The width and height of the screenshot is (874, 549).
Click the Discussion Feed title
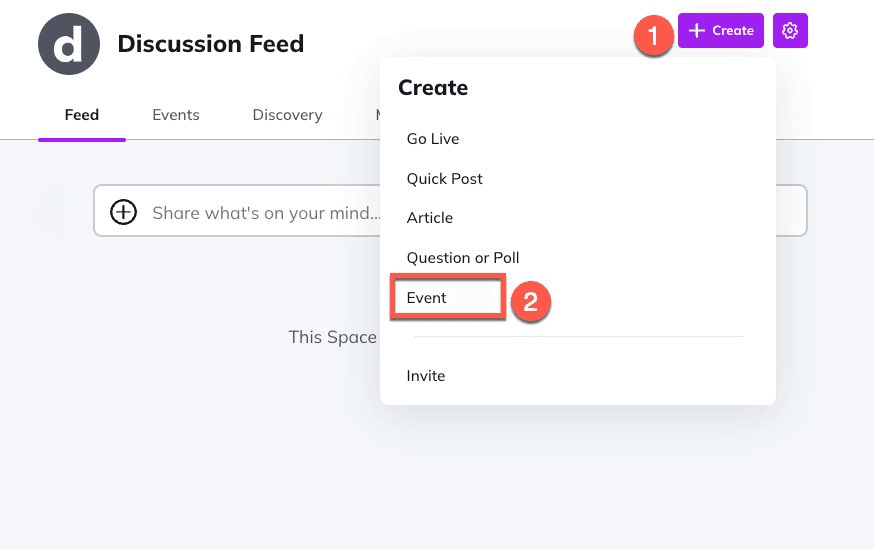click(x=210, y=44)
